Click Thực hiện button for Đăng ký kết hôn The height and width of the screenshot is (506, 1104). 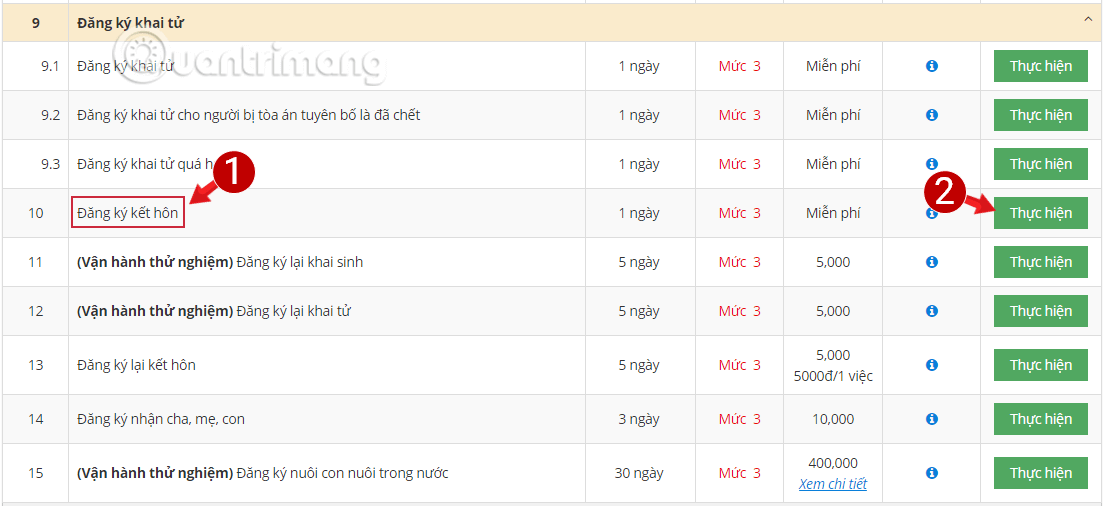(x=1040, y=213)
